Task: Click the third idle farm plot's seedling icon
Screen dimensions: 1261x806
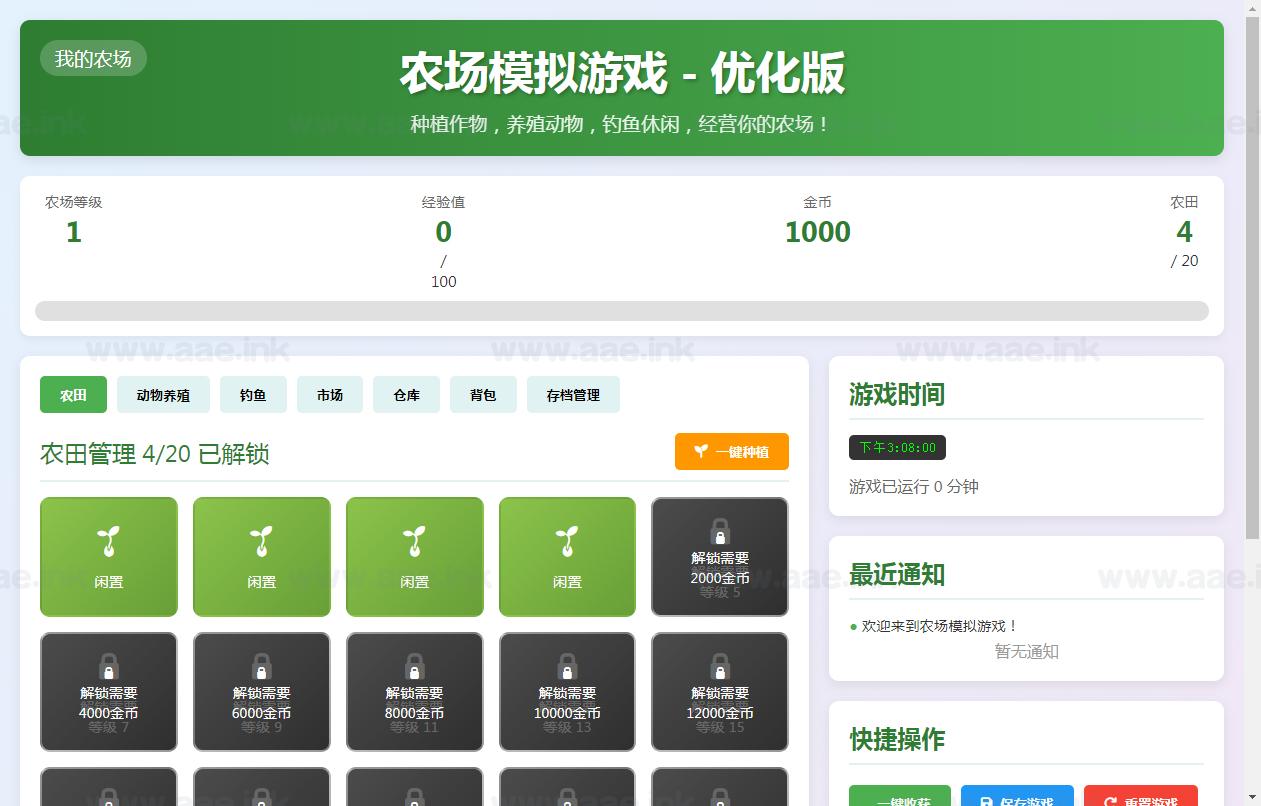Action: pos(414,541)
